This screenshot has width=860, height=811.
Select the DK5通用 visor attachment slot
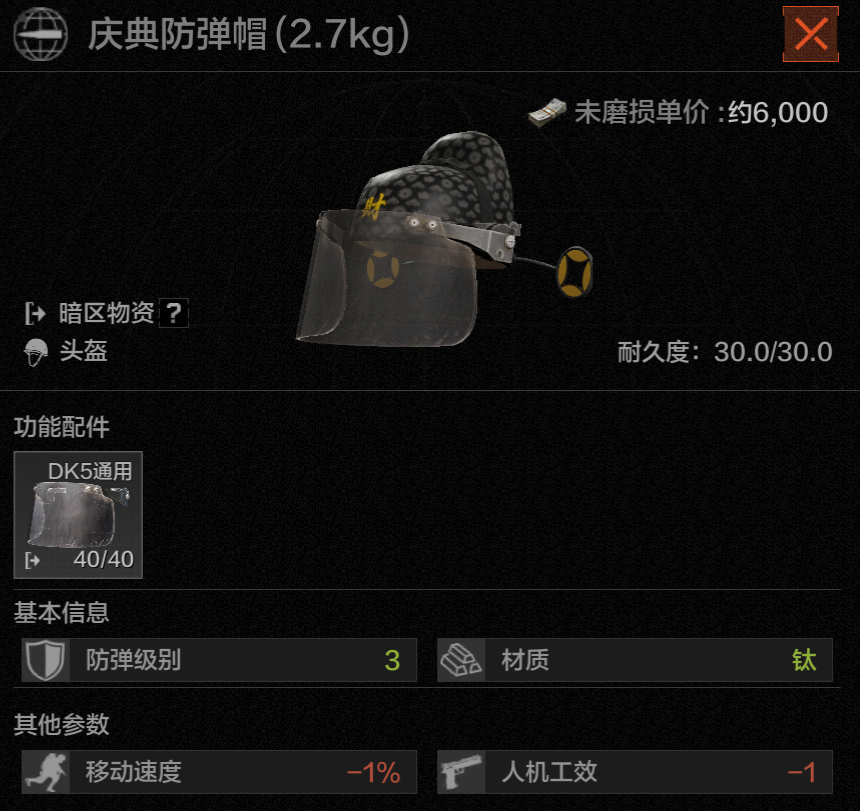tap(78, 515)
